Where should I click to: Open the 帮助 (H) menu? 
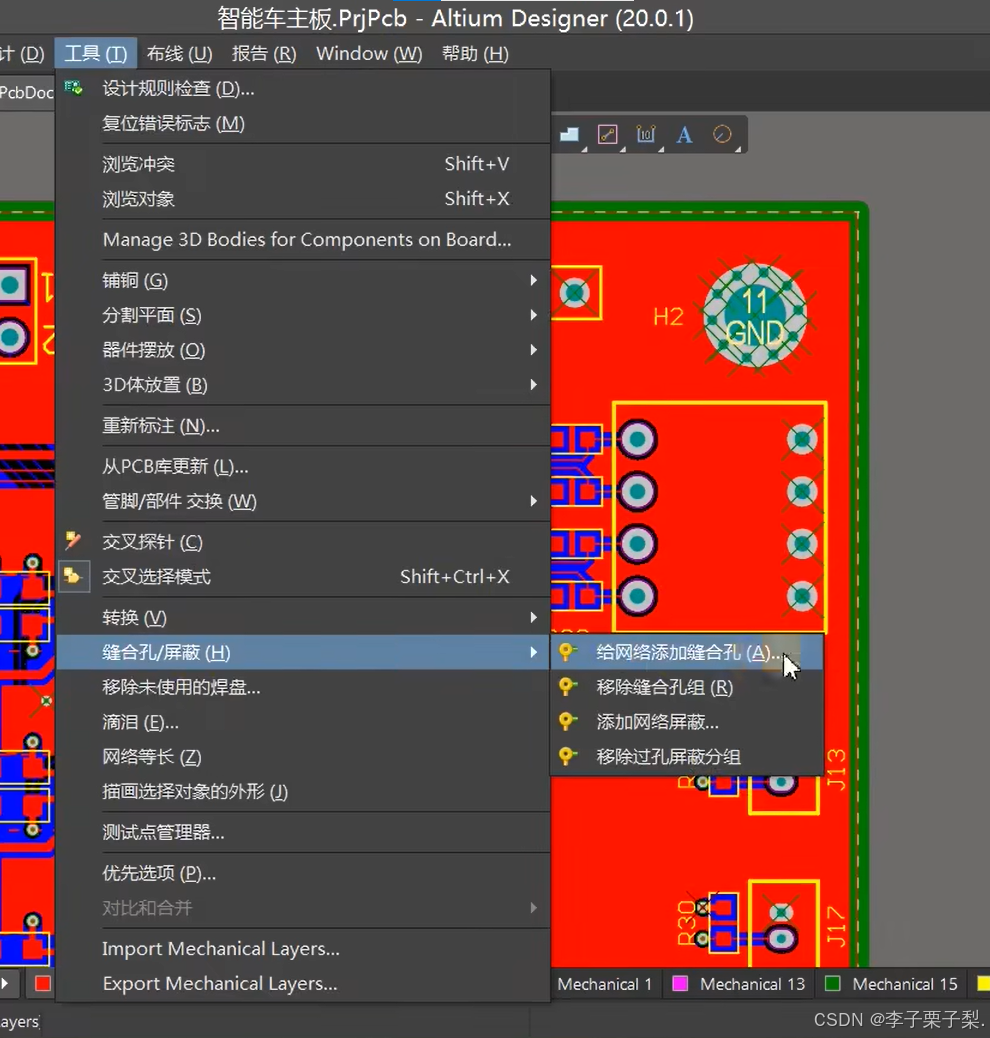coord(475,54)
